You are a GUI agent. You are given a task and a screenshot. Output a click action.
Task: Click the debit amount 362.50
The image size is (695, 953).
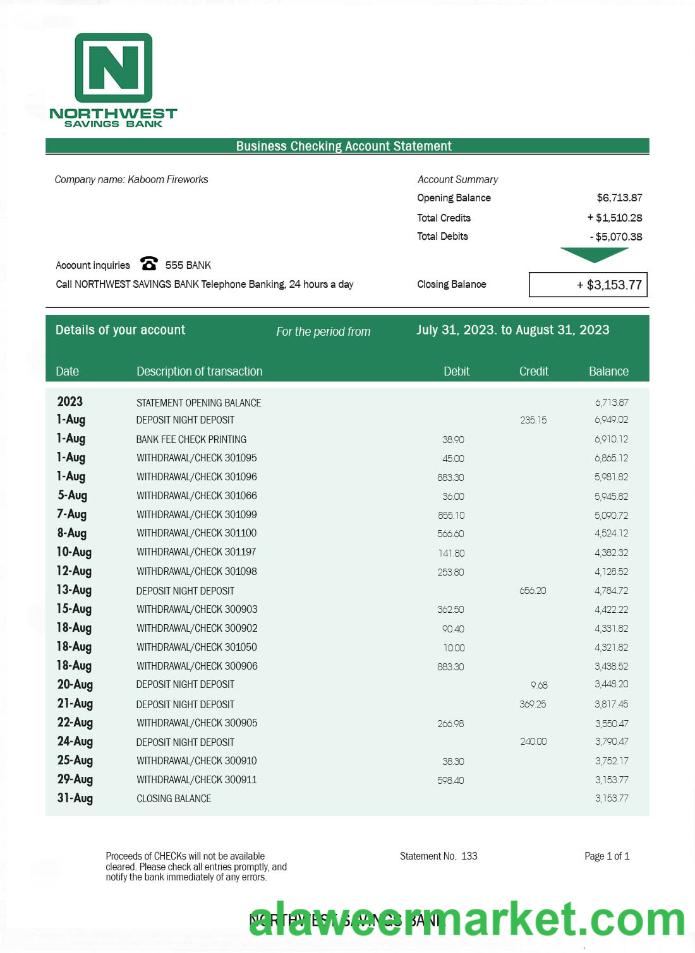point(451,610)
